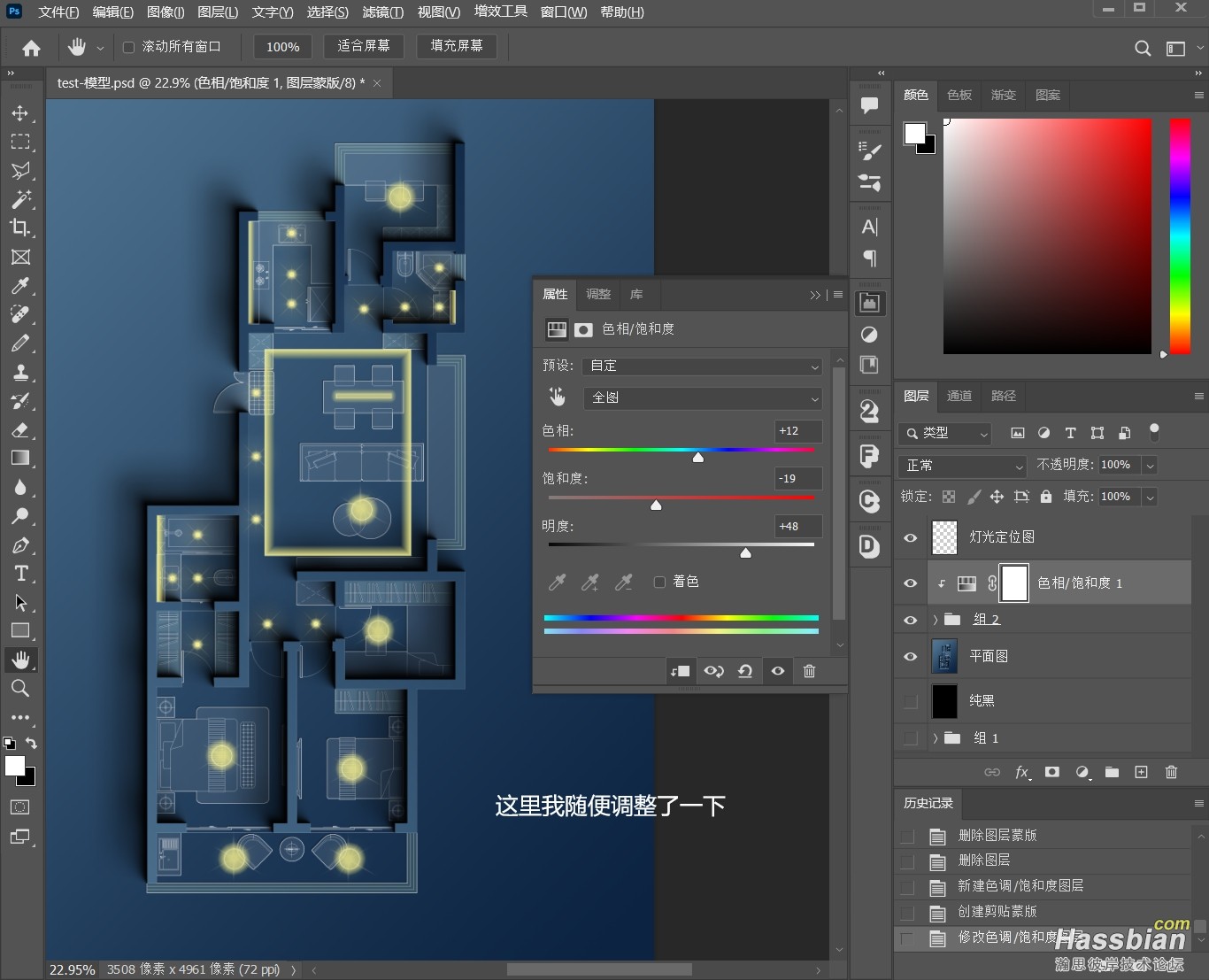
Task: Show the 纯黑 layer
Action: pyautogui.click(x=910, y=701)
